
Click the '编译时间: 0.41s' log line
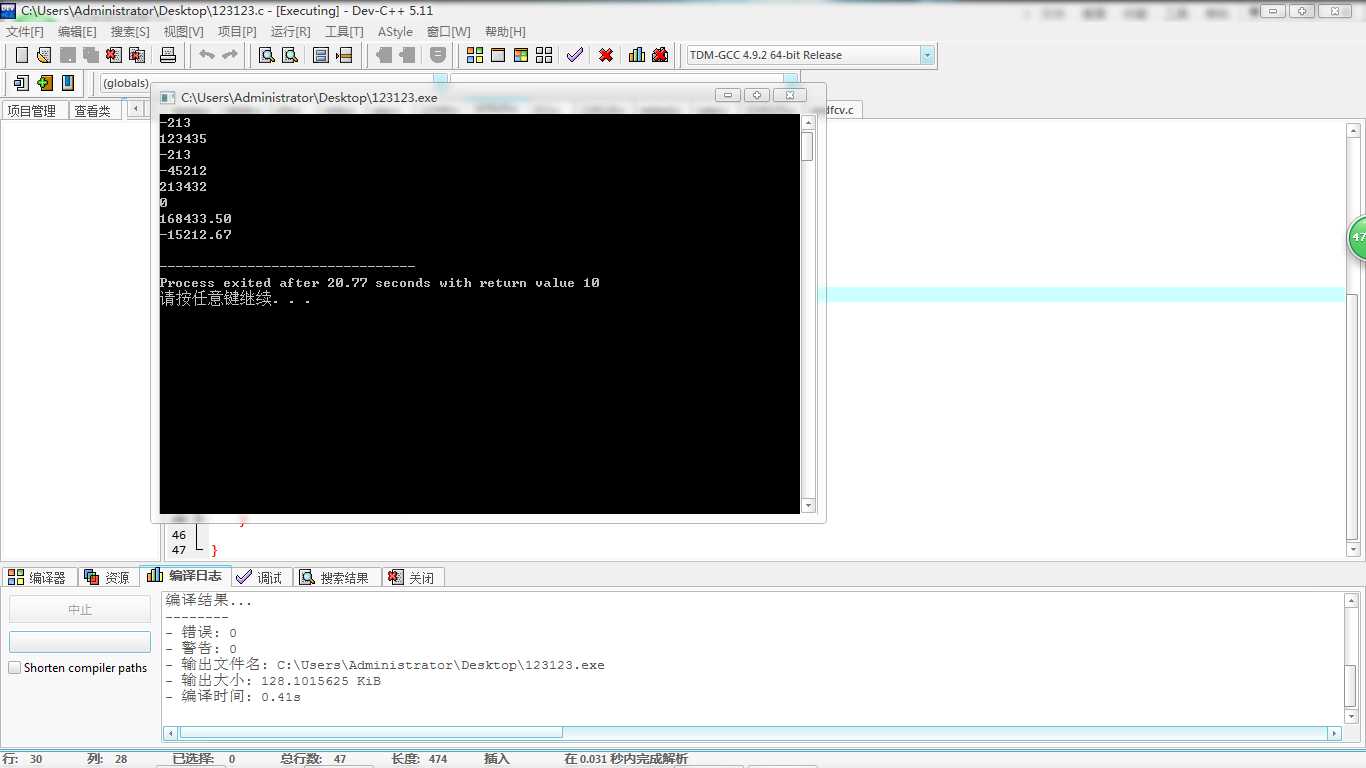pyautogui.click(x=233, y=697)
